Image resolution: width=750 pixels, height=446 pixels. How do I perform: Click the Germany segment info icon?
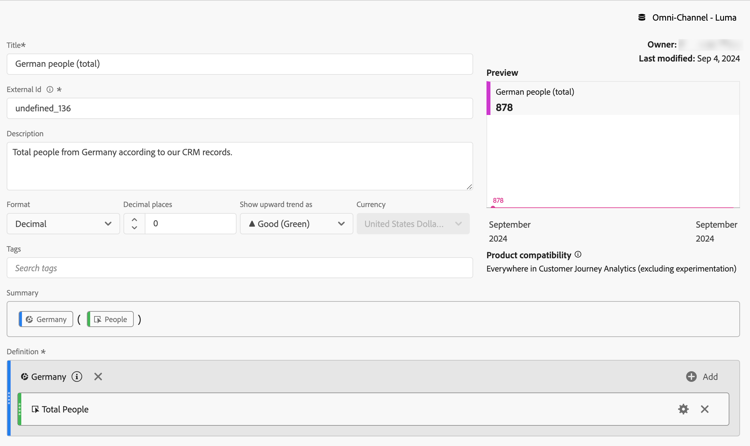pos(77,377)
